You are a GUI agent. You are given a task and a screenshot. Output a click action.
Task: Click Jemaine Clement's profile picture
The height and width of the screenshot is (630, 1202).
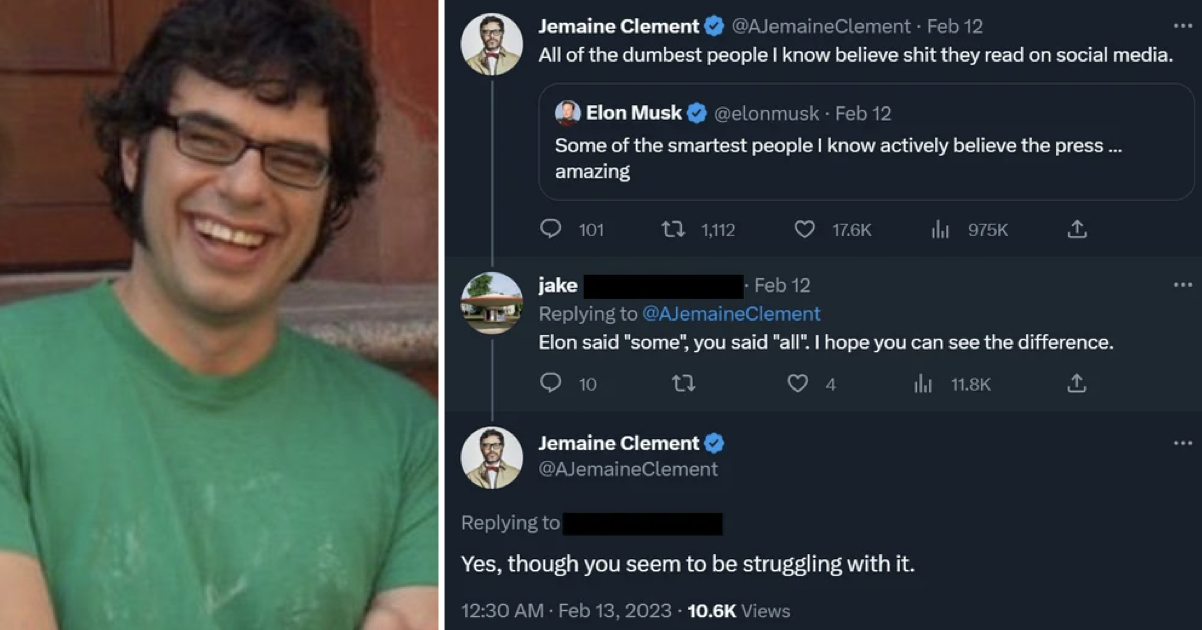(491, 43)
